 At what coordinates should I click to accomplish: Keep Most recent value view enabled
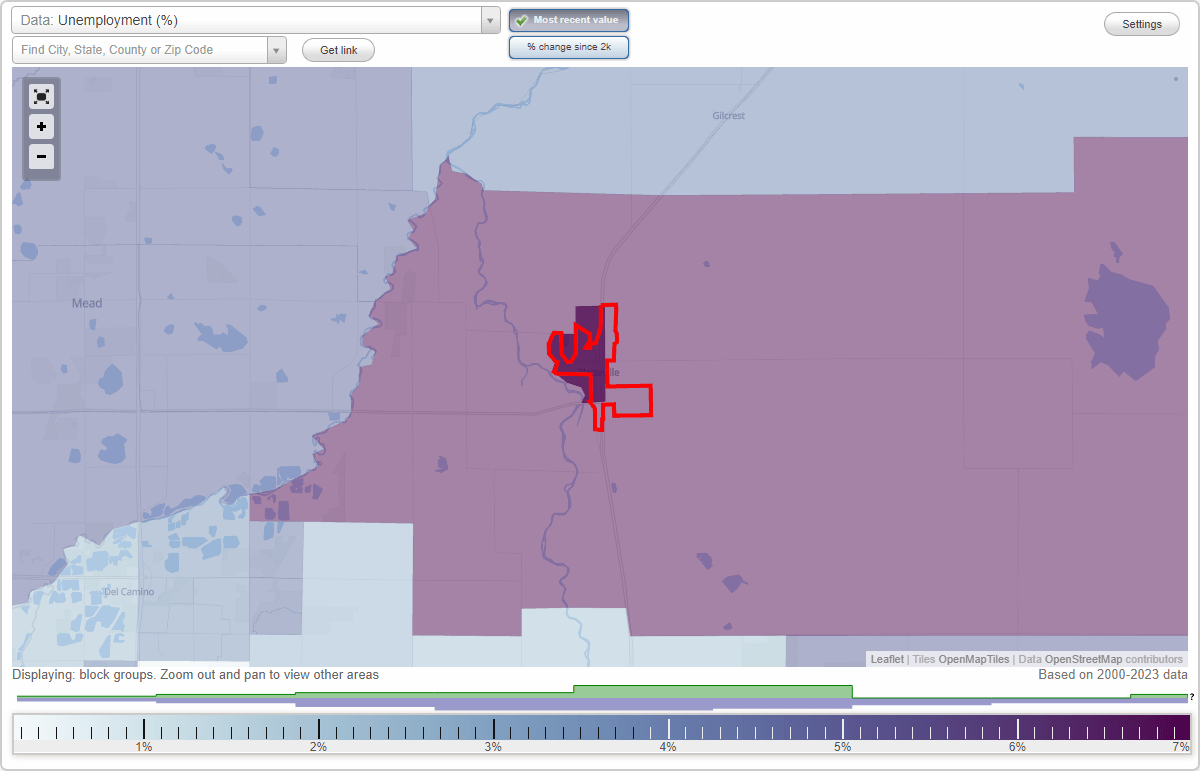568,19
